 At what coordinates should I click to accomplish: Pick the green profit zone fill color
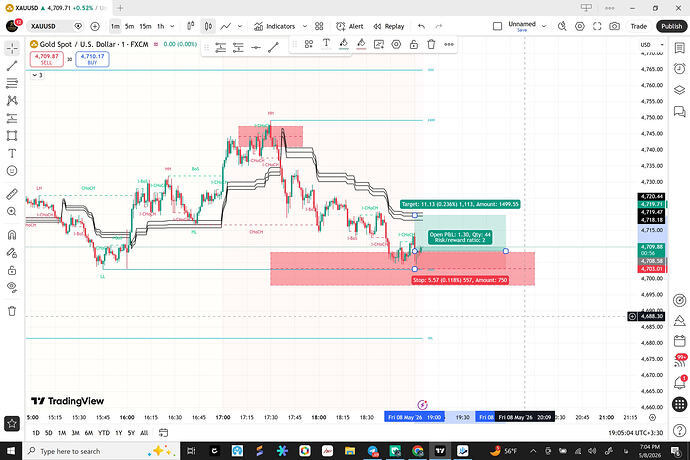click(x=344, y=44)
